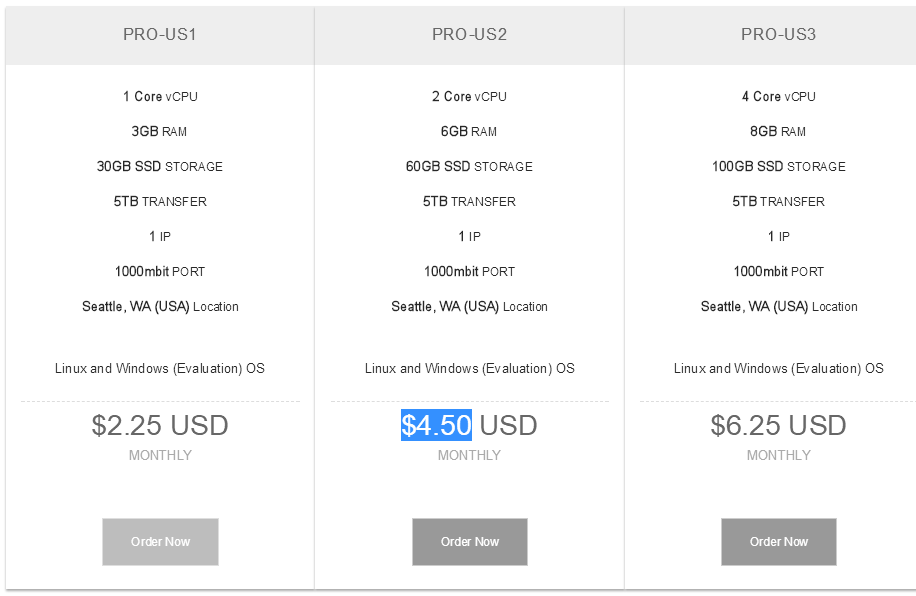Click the $6.25 USD price
The image size is (916, 596).
point(778,425)
